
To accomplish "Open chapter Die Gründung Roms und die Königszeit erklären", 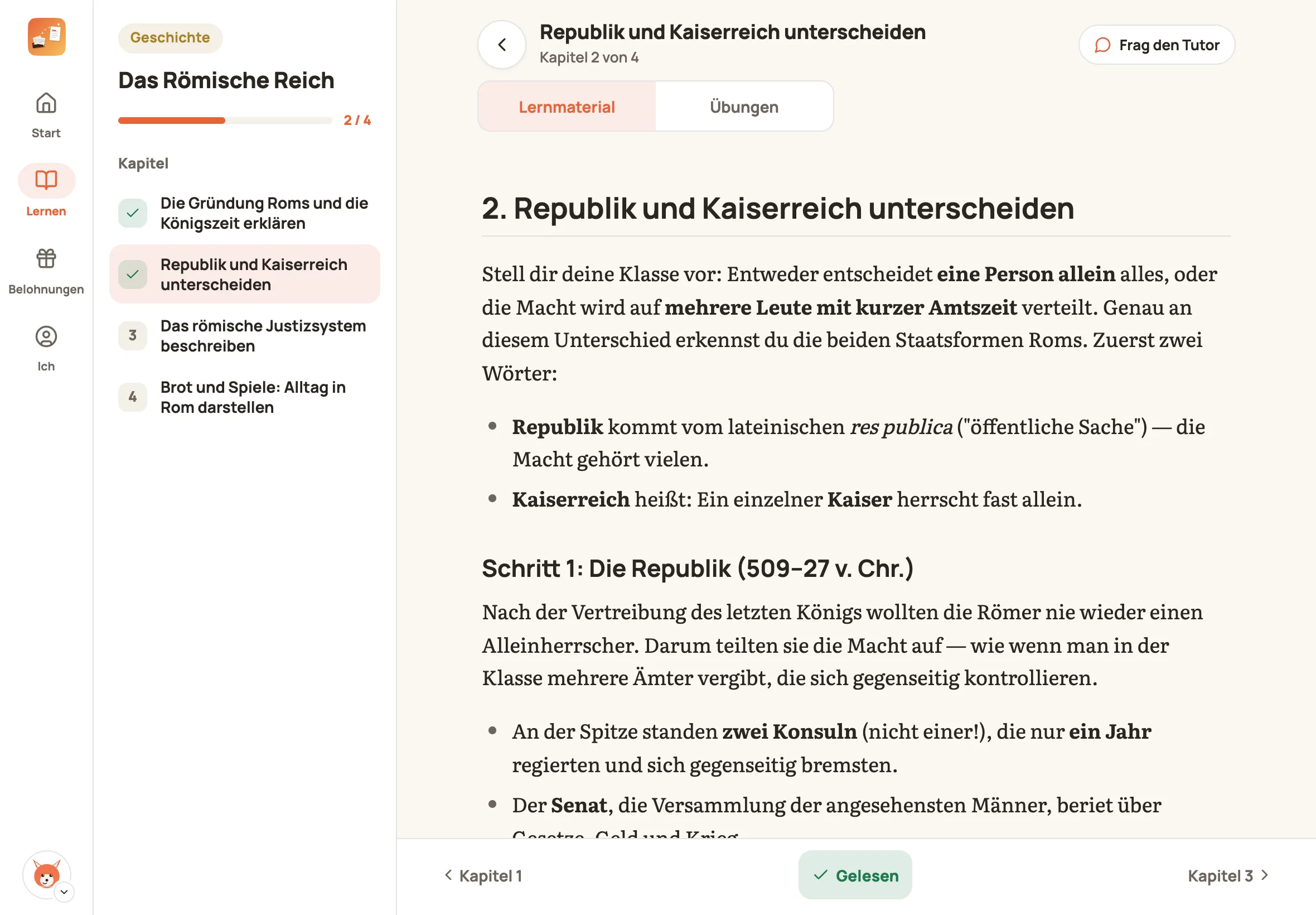I will click(245, 213).
